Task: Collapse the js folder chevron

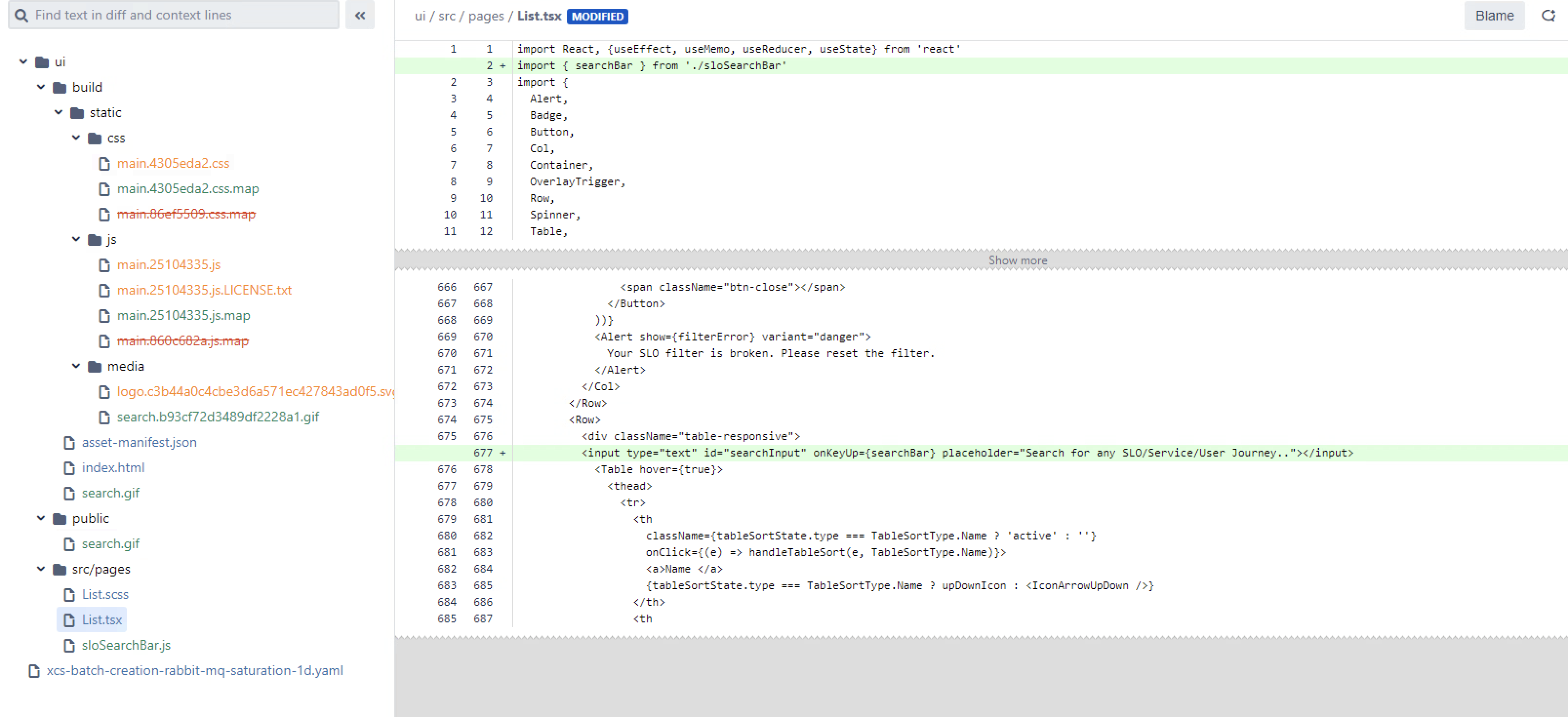Action: [x=76, y=239]
